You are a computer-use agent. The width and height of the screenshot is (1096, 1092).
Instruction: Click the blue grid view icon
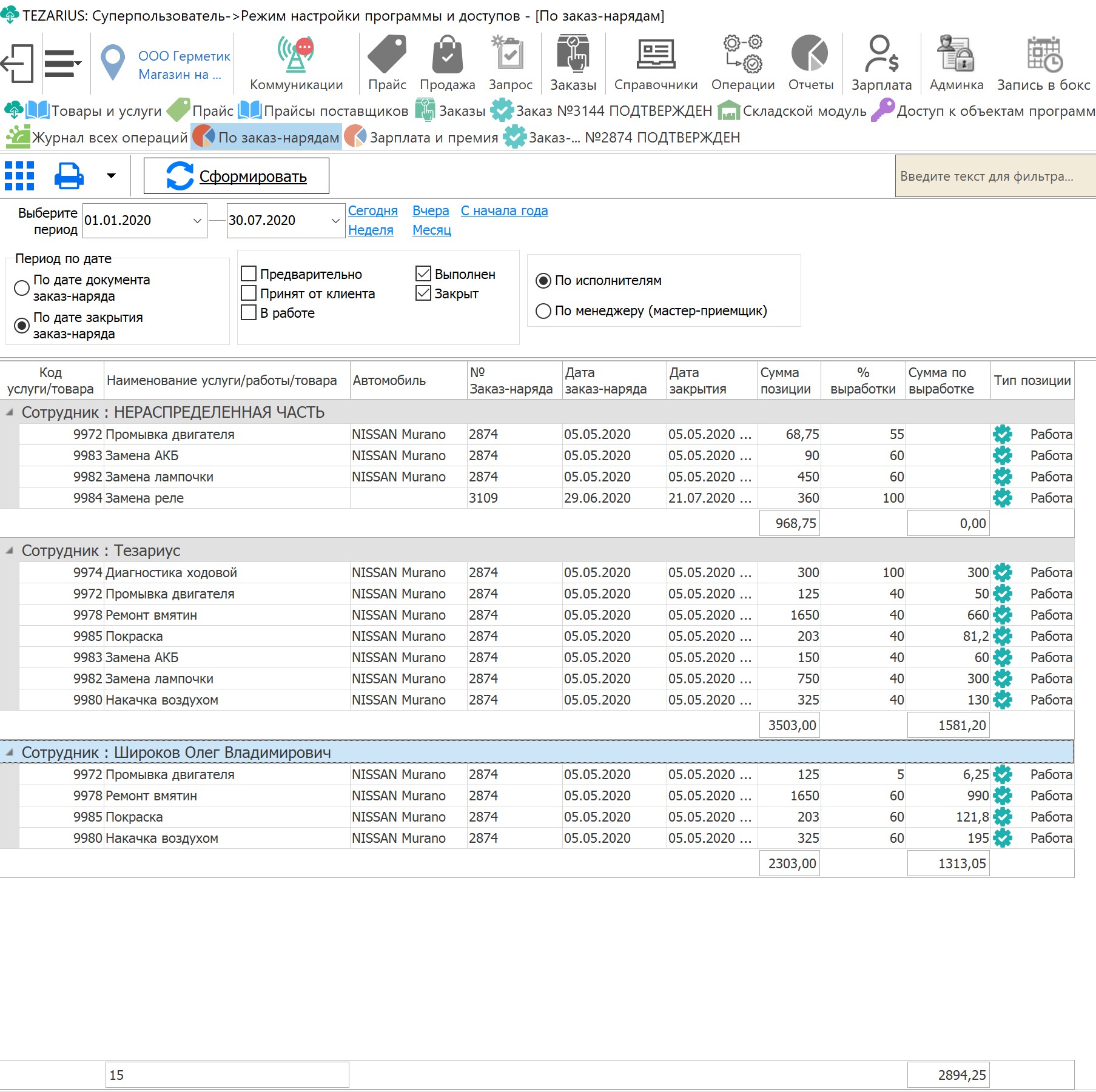click(x=19, y=176)
